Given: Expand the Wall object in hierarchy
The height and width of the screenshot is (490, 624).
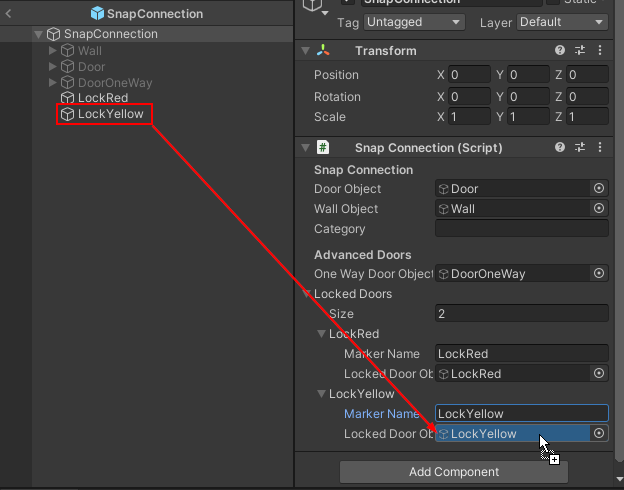Looking at the screenshot, I should coord(53,51).
